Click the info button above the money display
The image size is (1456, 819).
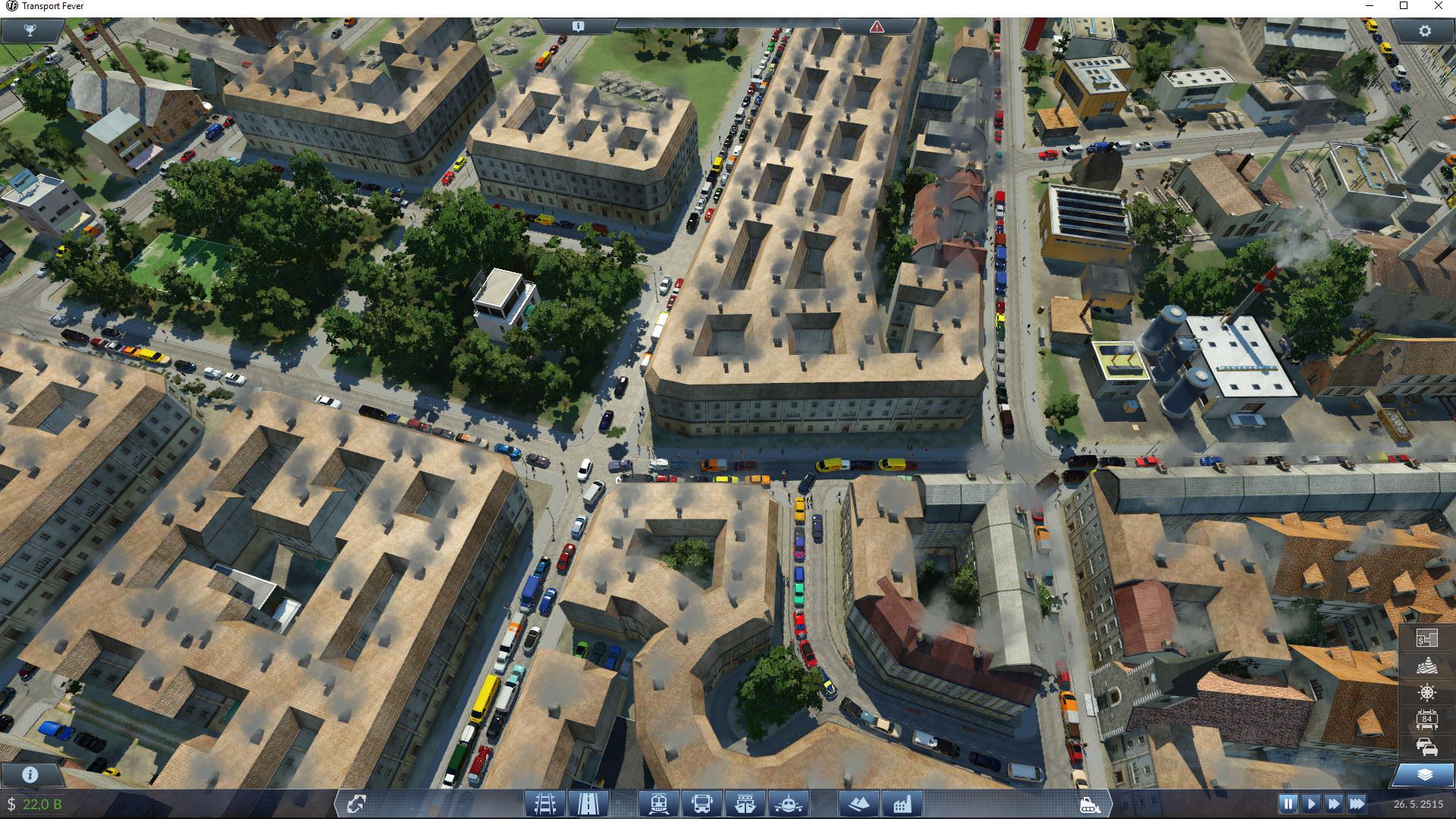(x=30, y=774)
